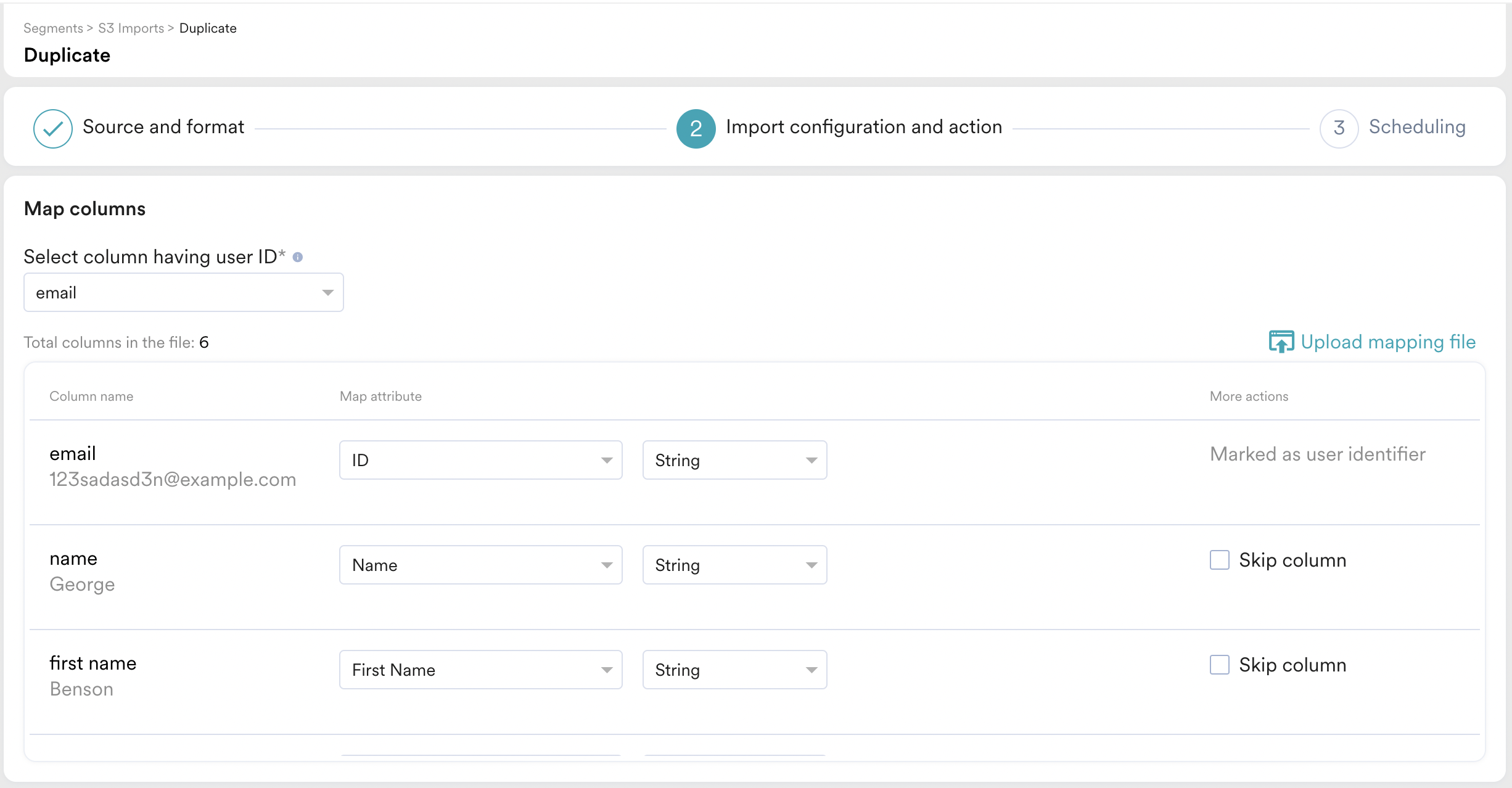1512x788 pixels.
Task: Click the Upload mapping file link
Action: (x=1388, y=342)
